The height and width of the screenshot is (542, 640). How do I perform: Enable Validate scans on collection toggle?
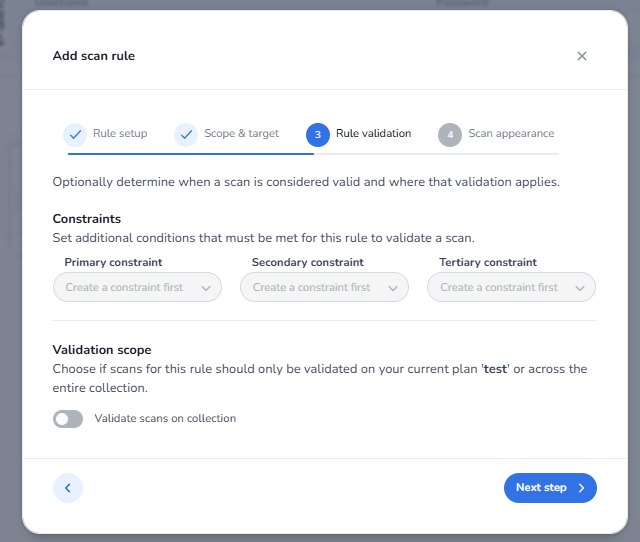click(68, 419)
